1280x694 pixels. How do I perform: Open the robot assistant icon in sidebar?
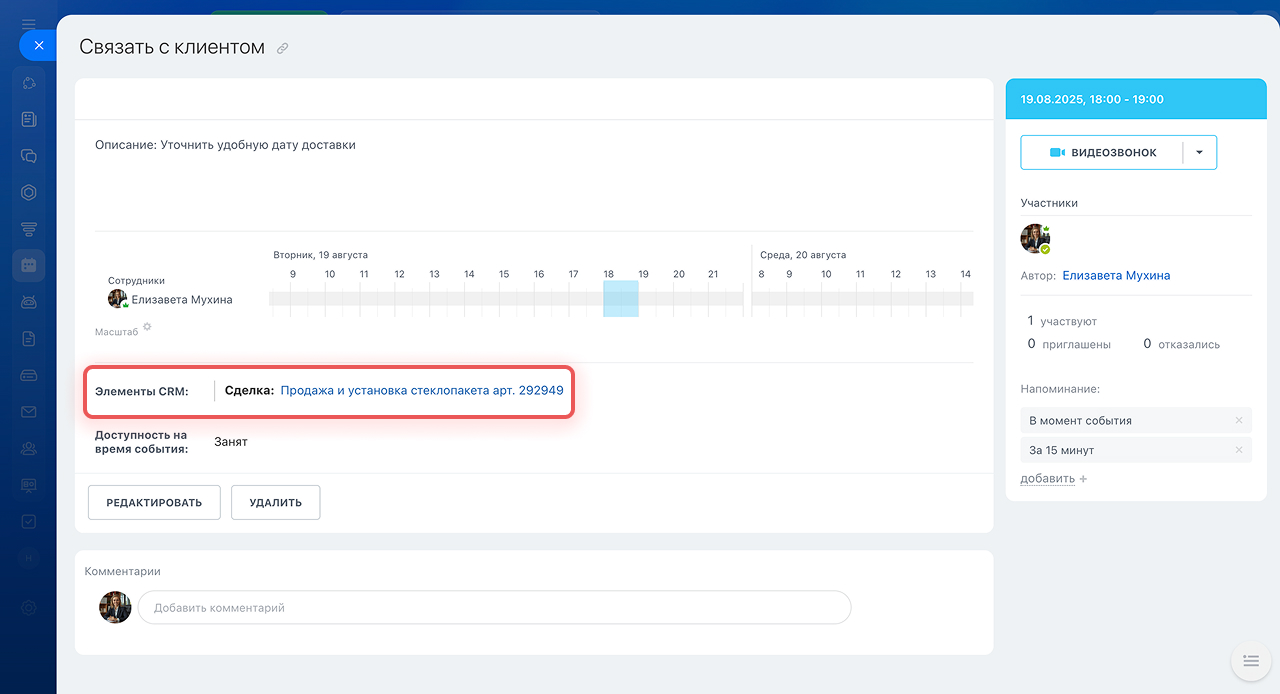[x=29, y=302]
